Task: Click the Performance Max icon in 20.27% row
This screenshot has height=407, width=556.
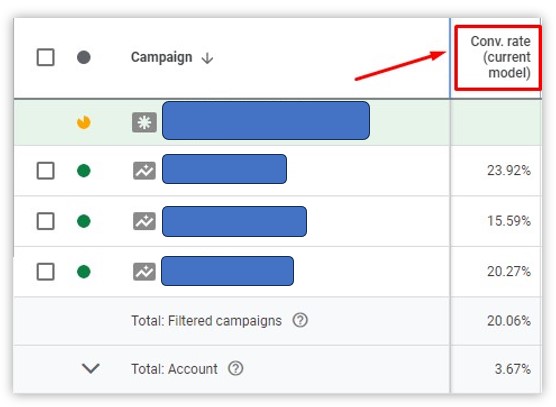Action: coord(144,272)
